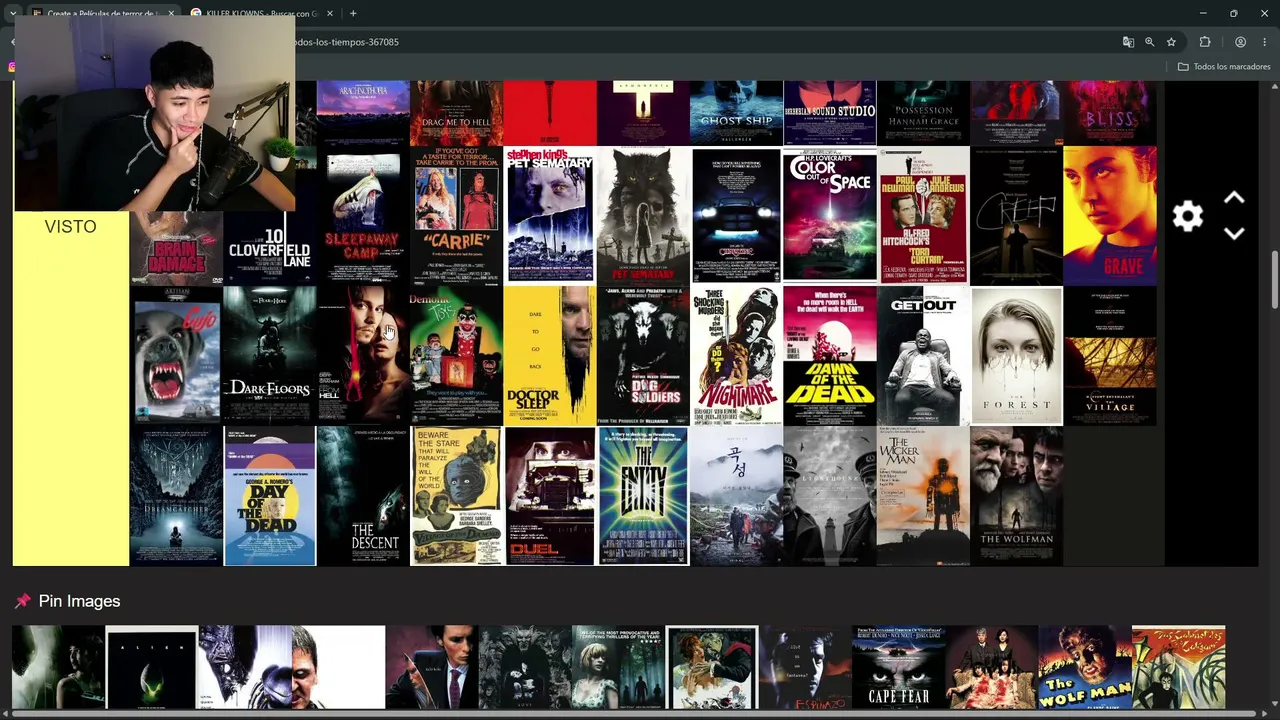
Task: Select the Dawn of the Dead poster
Action: point(830,356)
